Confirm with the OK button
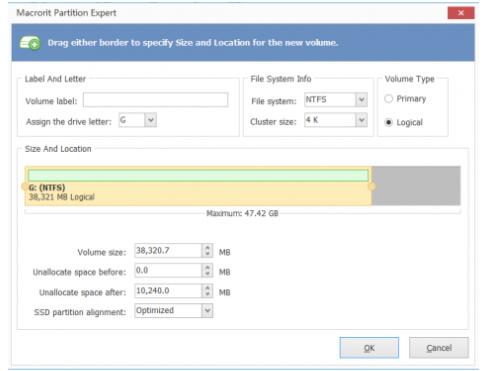 (x=369, y=348)
